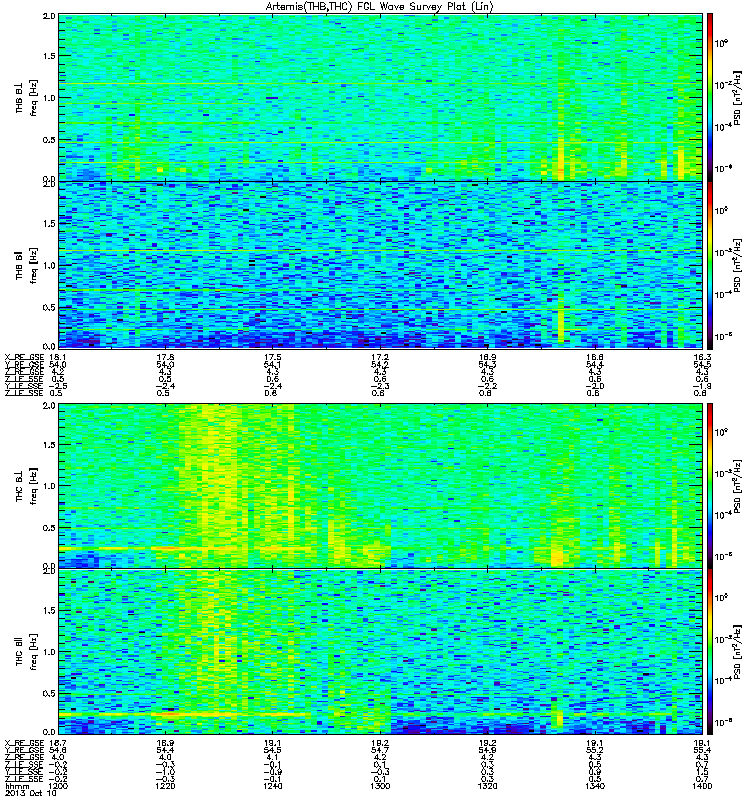Click the '0.5' frequency tick of THB B⊥ panel

[x=49, y=140]
